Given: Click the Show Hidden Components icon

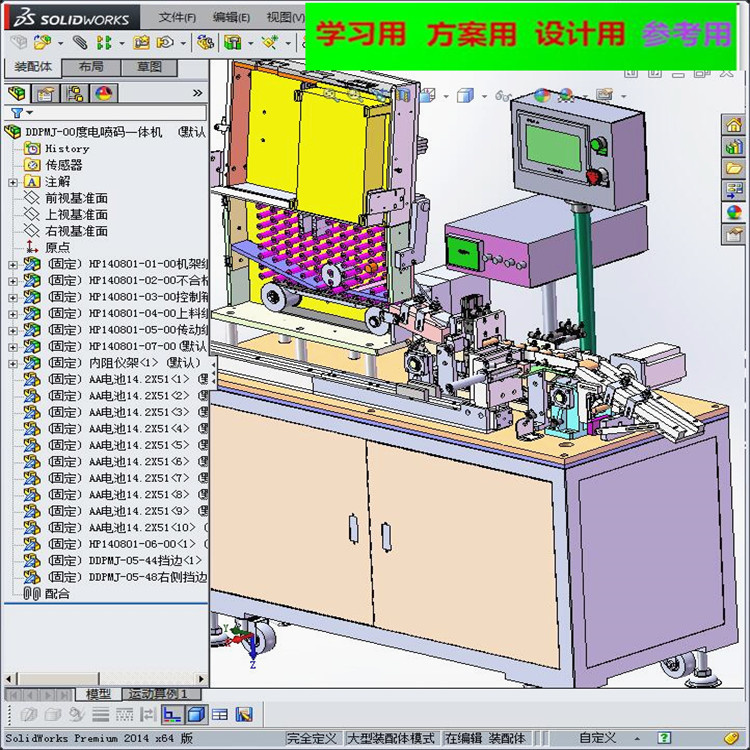Looking at the screenshot, I should (206, 43).
